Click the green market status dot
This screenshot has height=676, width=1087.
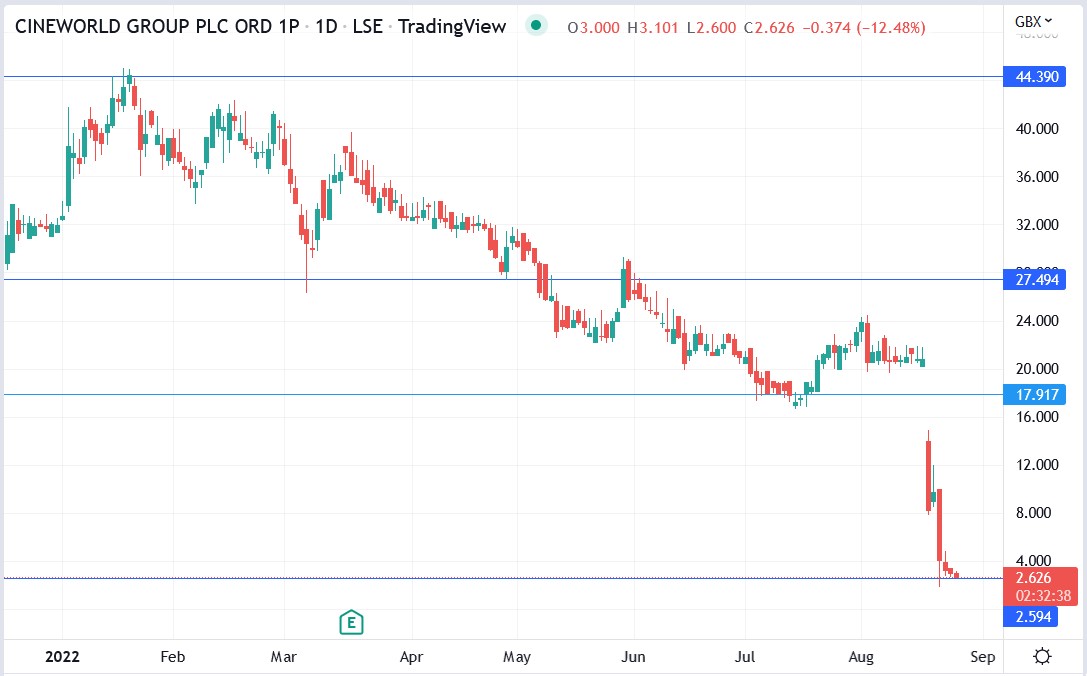[x=538, y=26]
